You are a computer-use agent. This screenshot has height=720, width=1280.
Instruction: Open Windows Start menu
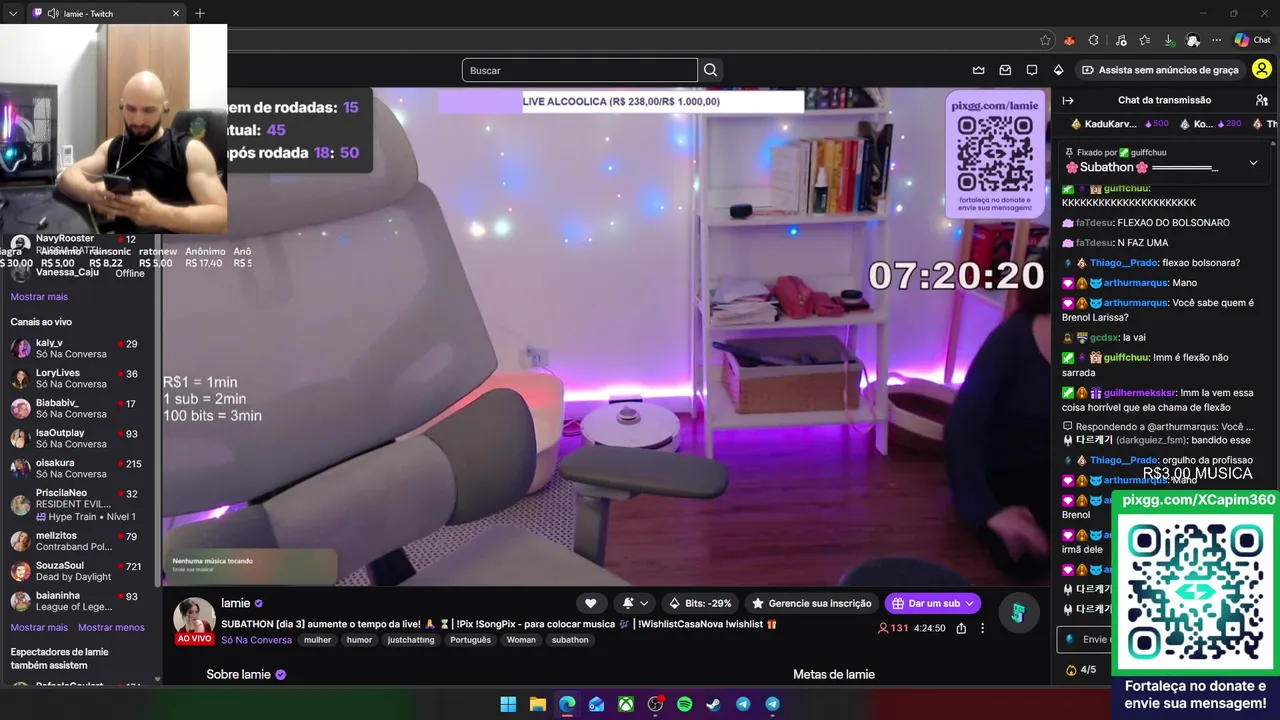coord(508,704)
